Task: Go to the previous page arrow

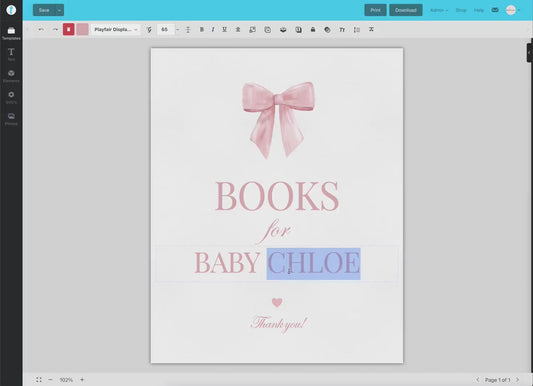Action: (478, 380)
